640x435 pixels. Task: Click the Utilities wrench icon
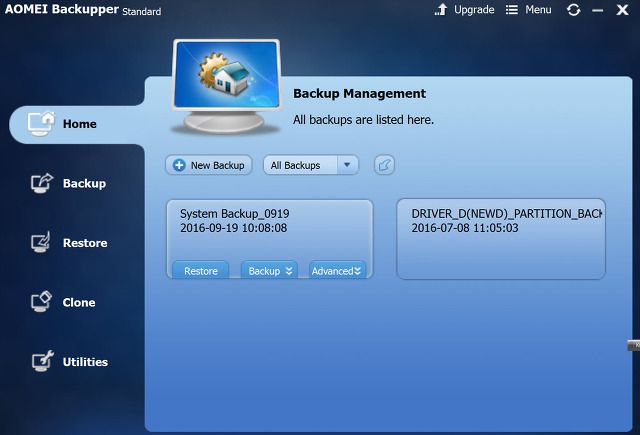tap(42, 361)
